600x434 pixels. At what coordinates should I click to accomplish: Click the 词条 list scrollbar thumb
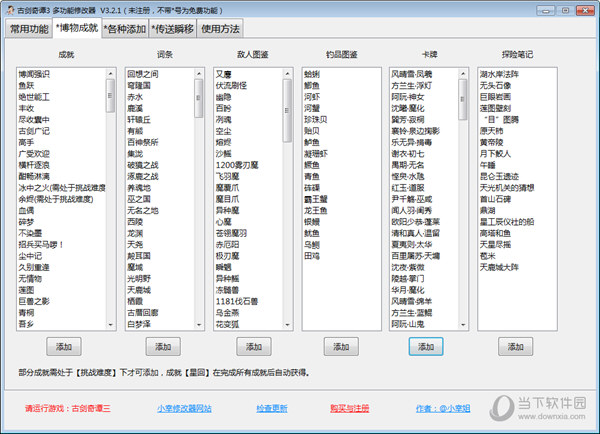199,98
